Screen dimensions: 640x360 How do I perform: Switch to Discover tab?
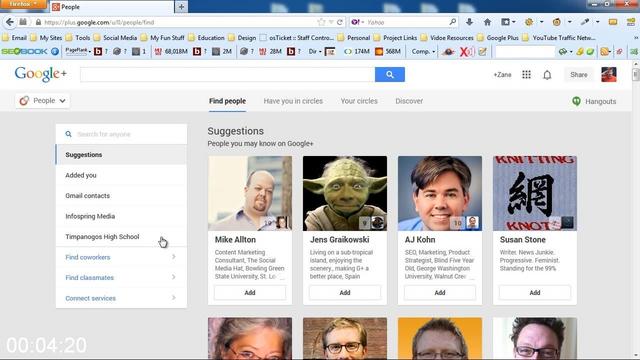click(409, 101)
